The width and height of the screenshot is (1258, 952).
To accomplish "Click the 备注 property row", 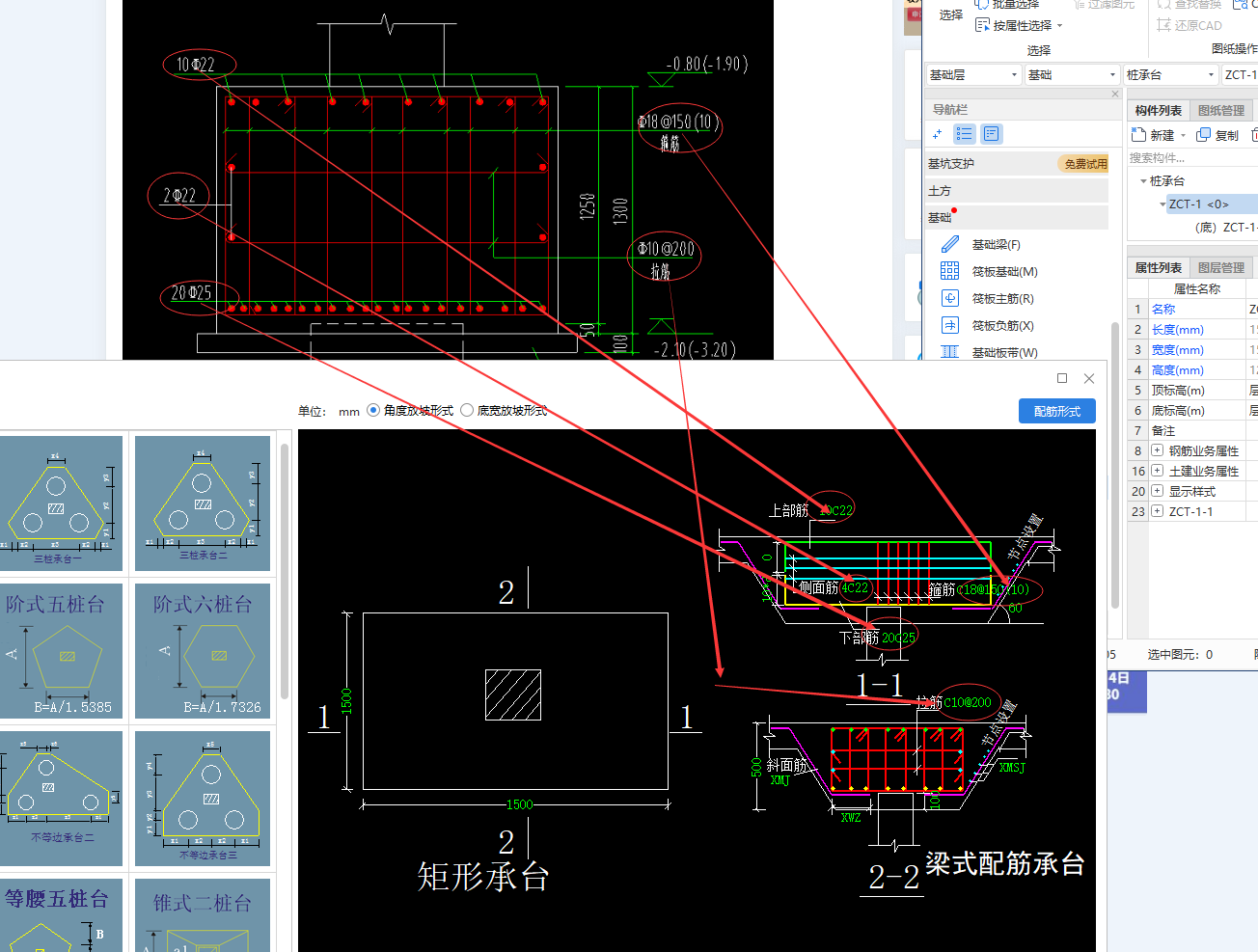I will click(1192, 430).
